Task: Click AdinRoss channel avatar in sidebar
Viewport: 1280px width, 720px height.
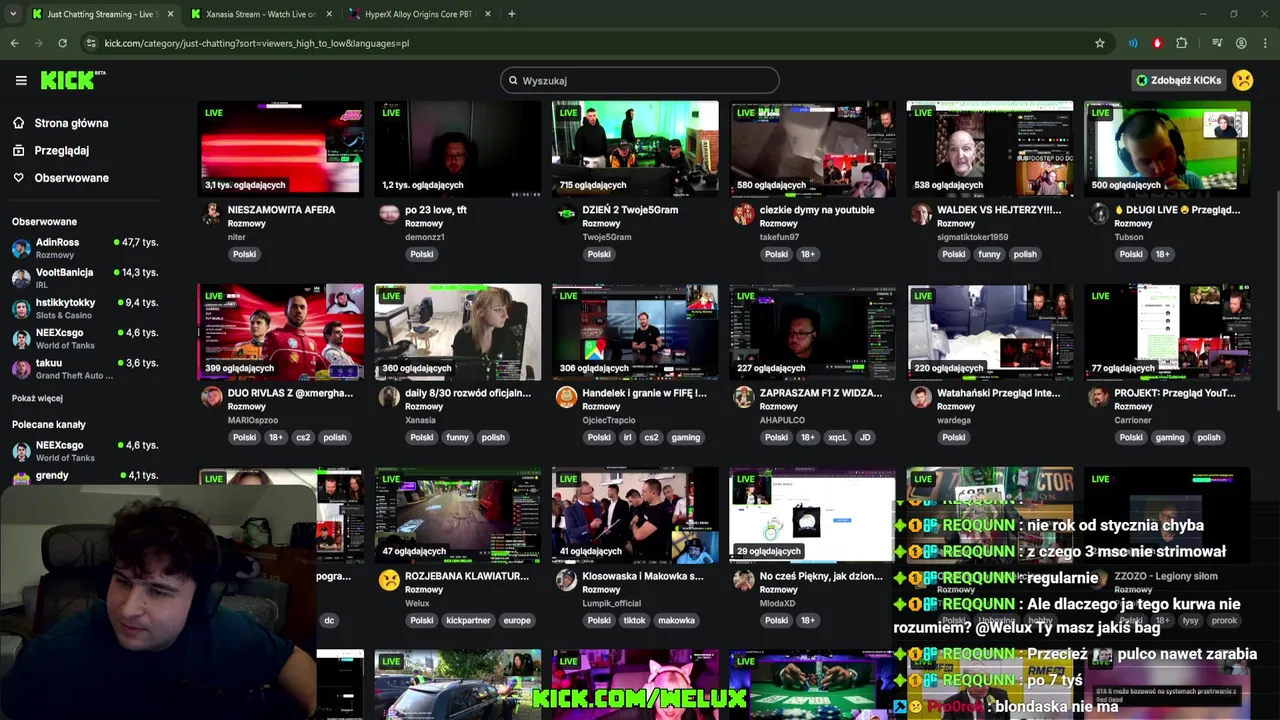Action: pyautogui.click(x=21, y=248)
